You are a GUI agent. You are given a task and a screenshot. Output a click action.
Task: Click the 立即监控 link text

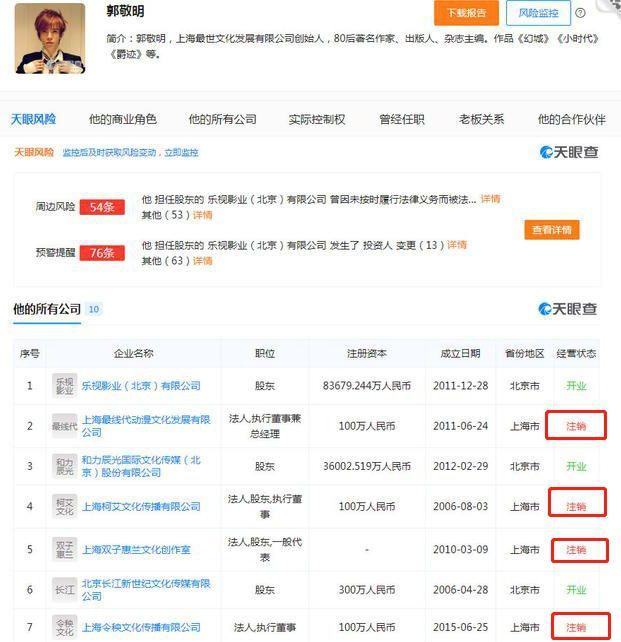coord(181,153)
